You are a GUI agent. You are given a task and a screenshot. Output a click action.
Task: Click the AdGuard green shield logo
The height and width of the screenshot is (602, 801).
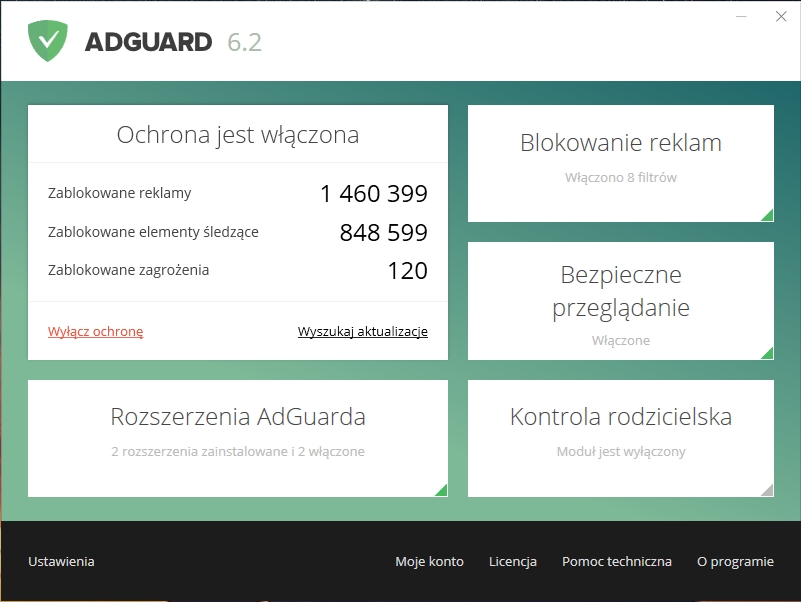point(48,41)
